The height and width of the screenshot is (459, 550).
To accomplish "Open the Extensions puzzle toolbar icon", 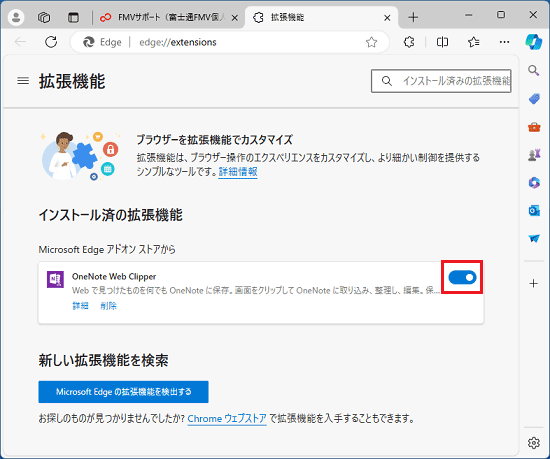I will tap(409, 42).
